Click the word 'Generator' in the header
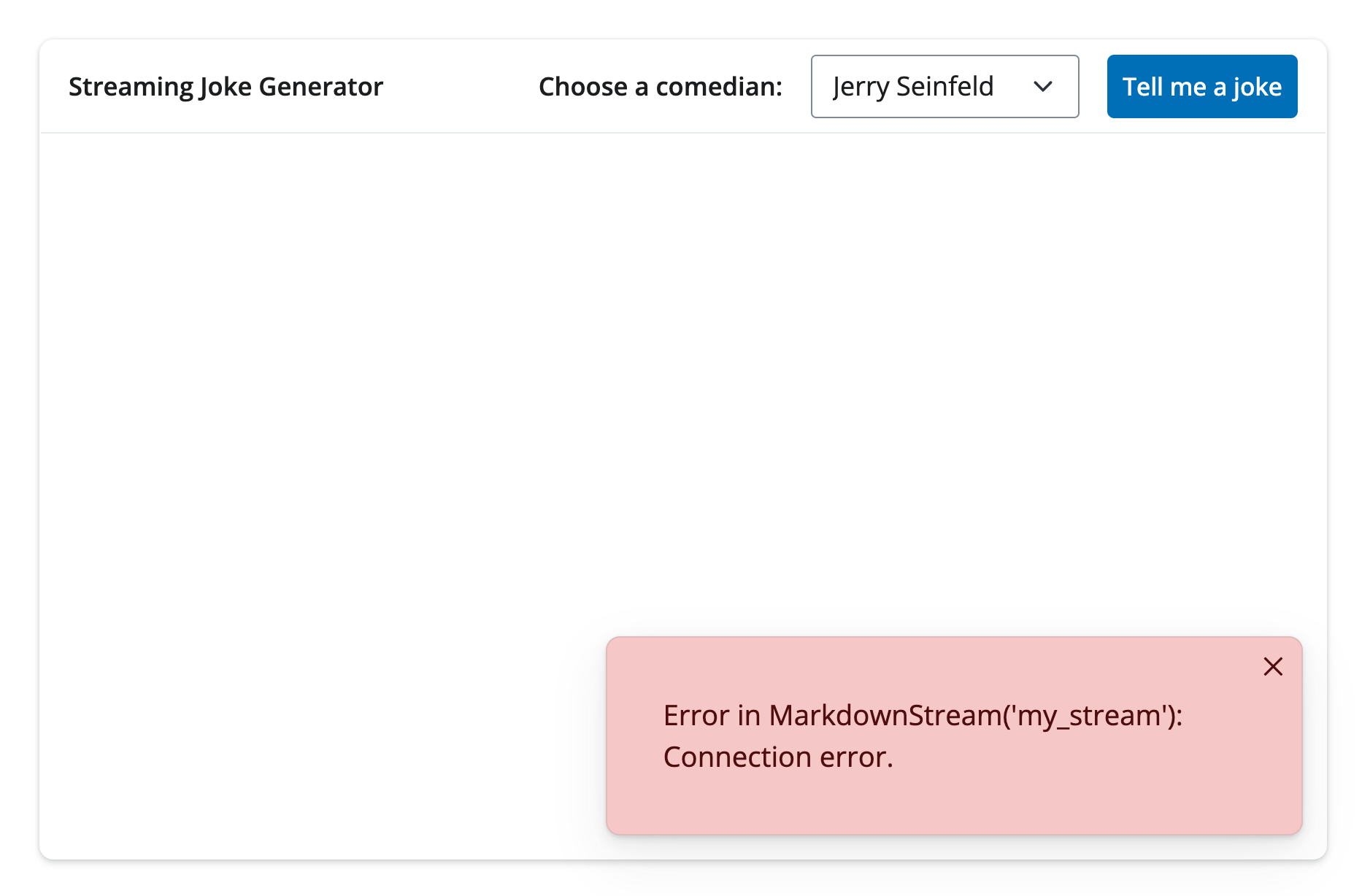 coord(320,87)
